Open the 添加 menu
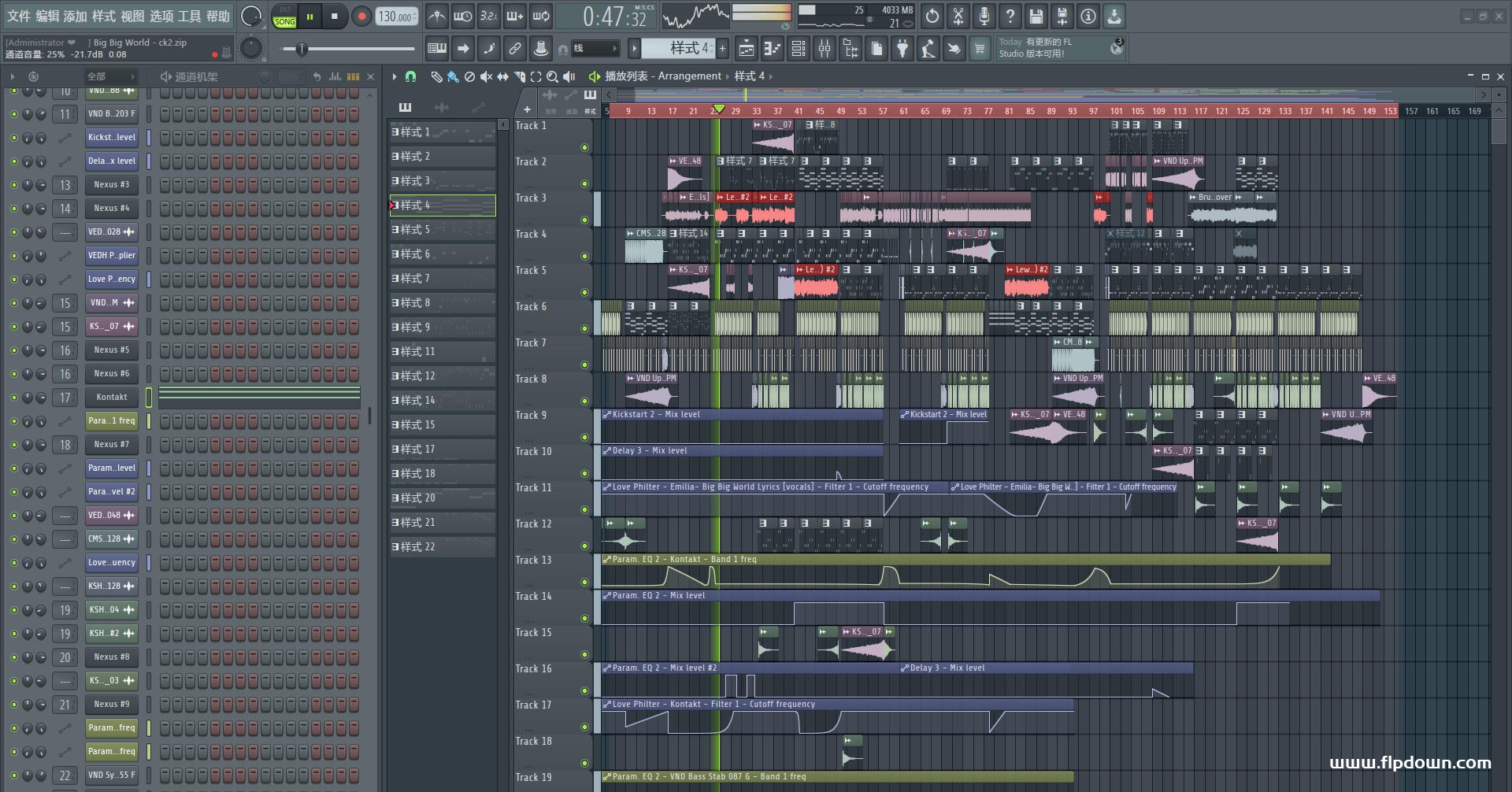 tap(76, 16)
